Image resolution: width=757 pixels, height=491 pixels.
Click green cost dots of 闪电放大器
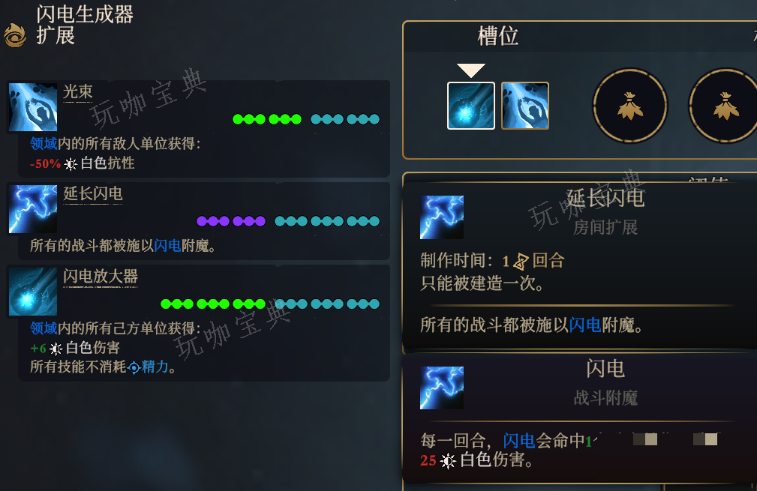[213, 304]
